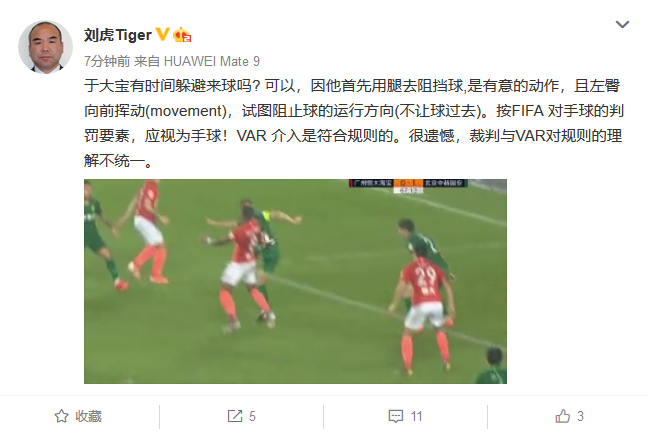Screen dimensions: 648x436
Task: Open 刘虎Tiger's profile avatar photo
Action: pos(45,47)
